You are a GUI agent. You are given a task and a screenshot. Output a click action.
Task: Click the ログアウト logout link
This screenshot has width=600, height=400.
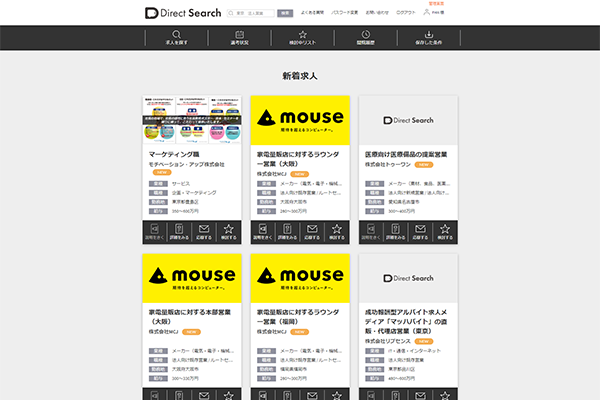click(406, 13)
